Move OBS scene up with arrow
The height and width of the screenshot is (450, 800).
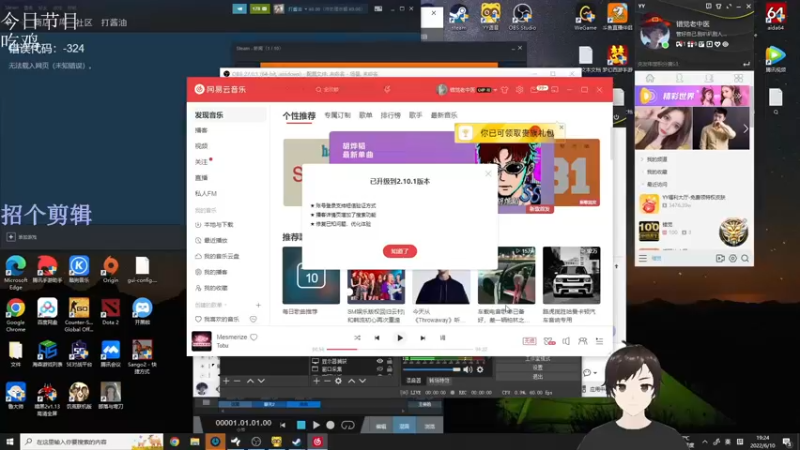(x=250, y=381)
